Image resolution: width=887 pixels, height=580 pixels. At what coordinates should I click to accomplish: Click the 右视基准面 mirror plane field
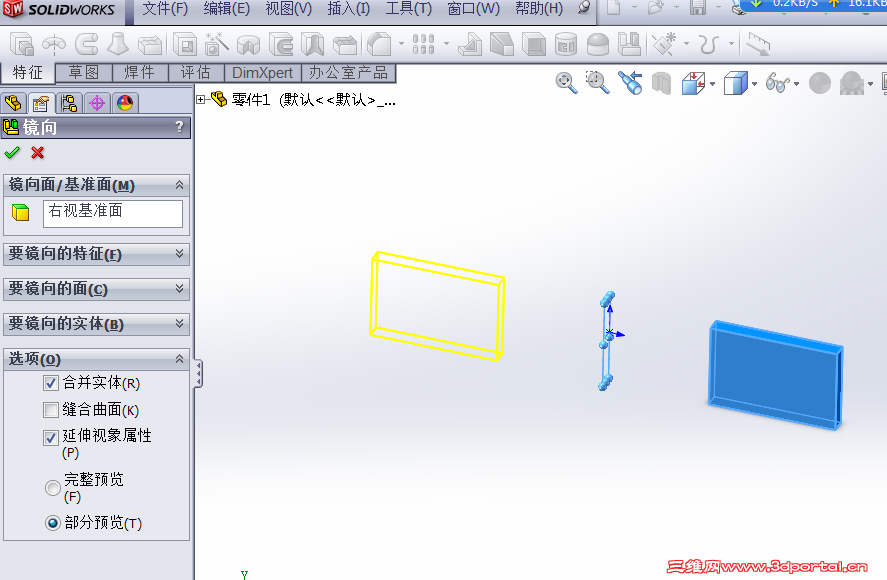click(113, 213)
